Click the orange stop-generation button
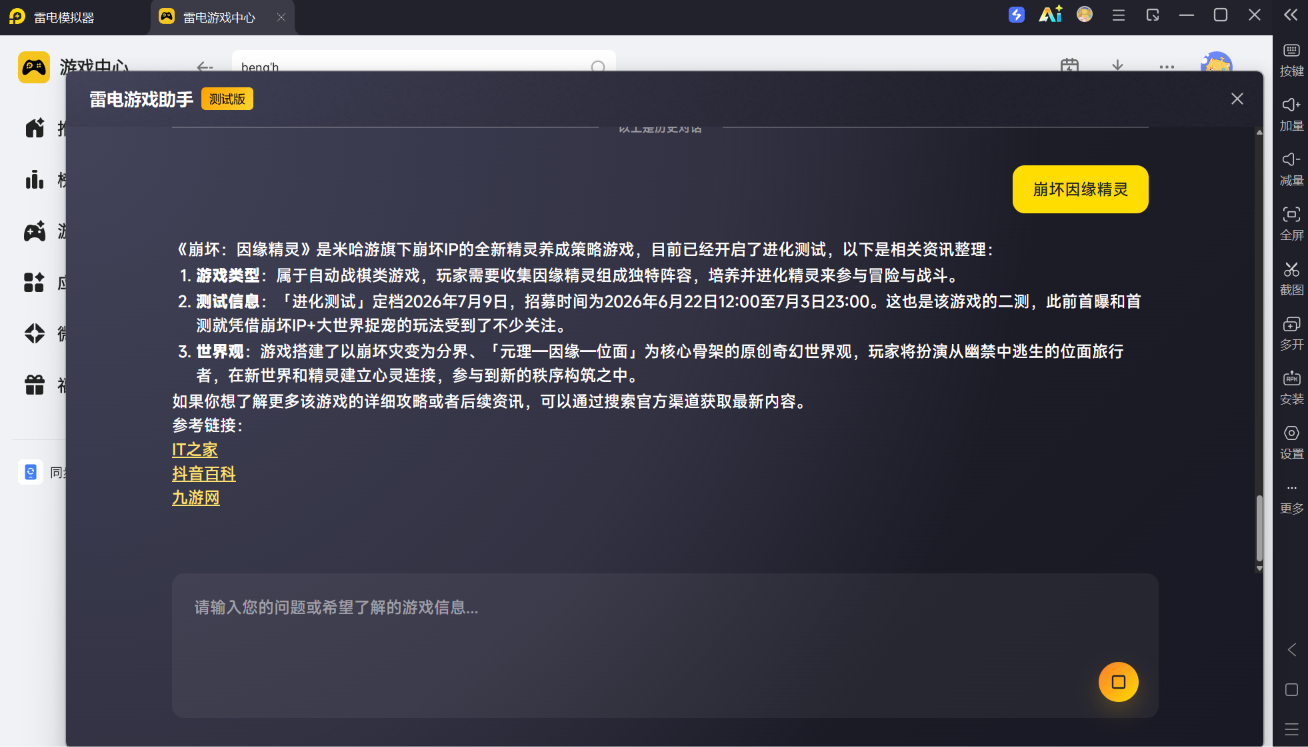Screen dimensions: 1308x747 [x=1118, y=682]
